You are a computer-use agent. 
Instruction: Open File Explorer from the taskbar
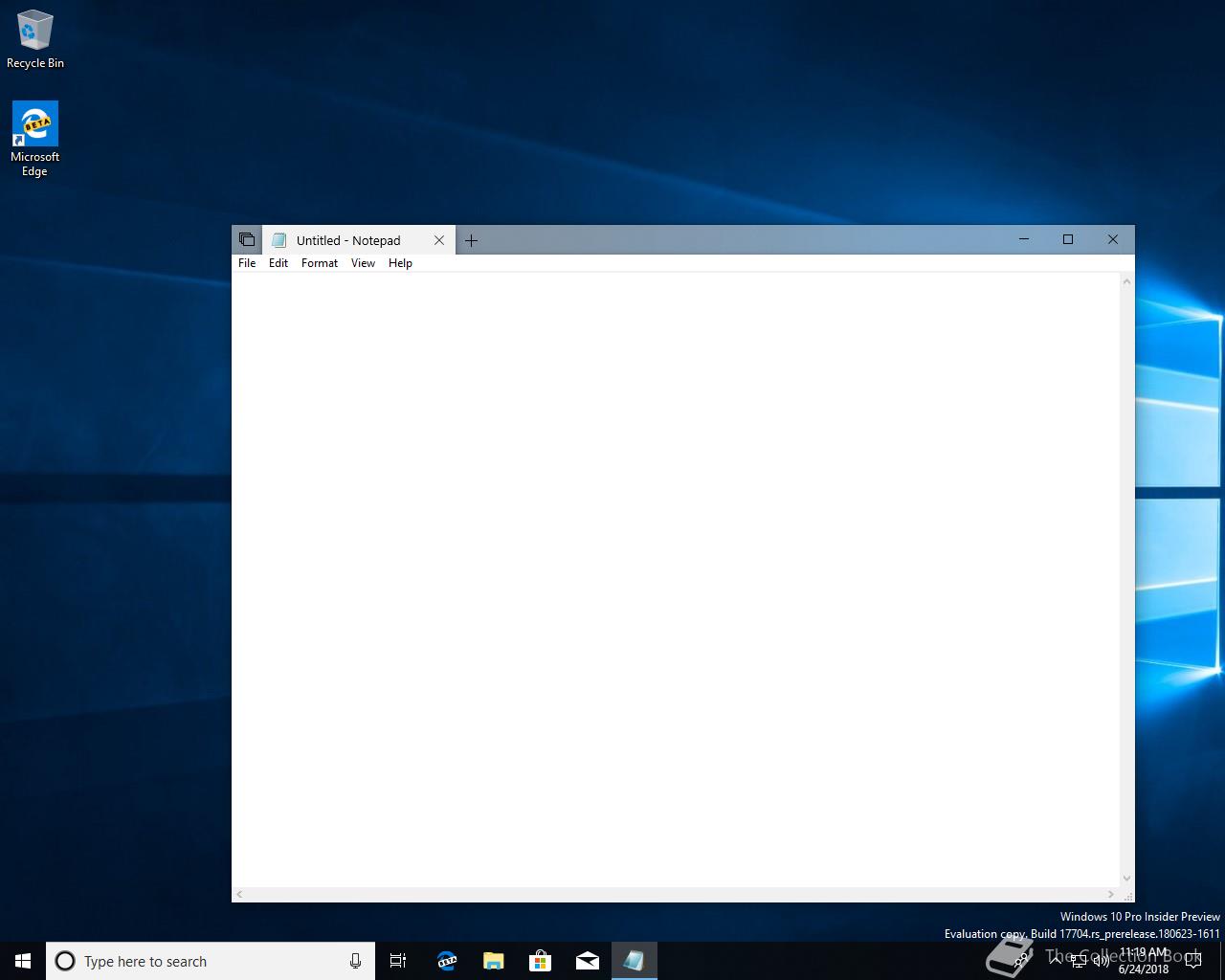[x=493, y=961]
